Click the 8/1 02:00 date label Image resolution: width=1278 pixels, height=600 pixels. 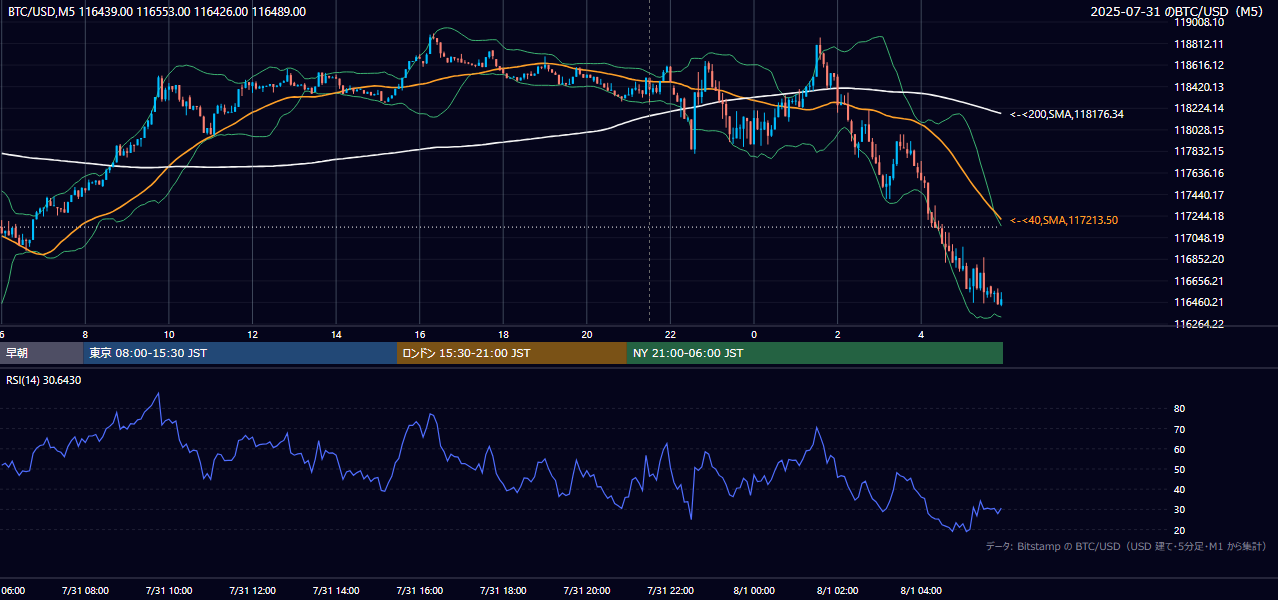coord(838,590)
